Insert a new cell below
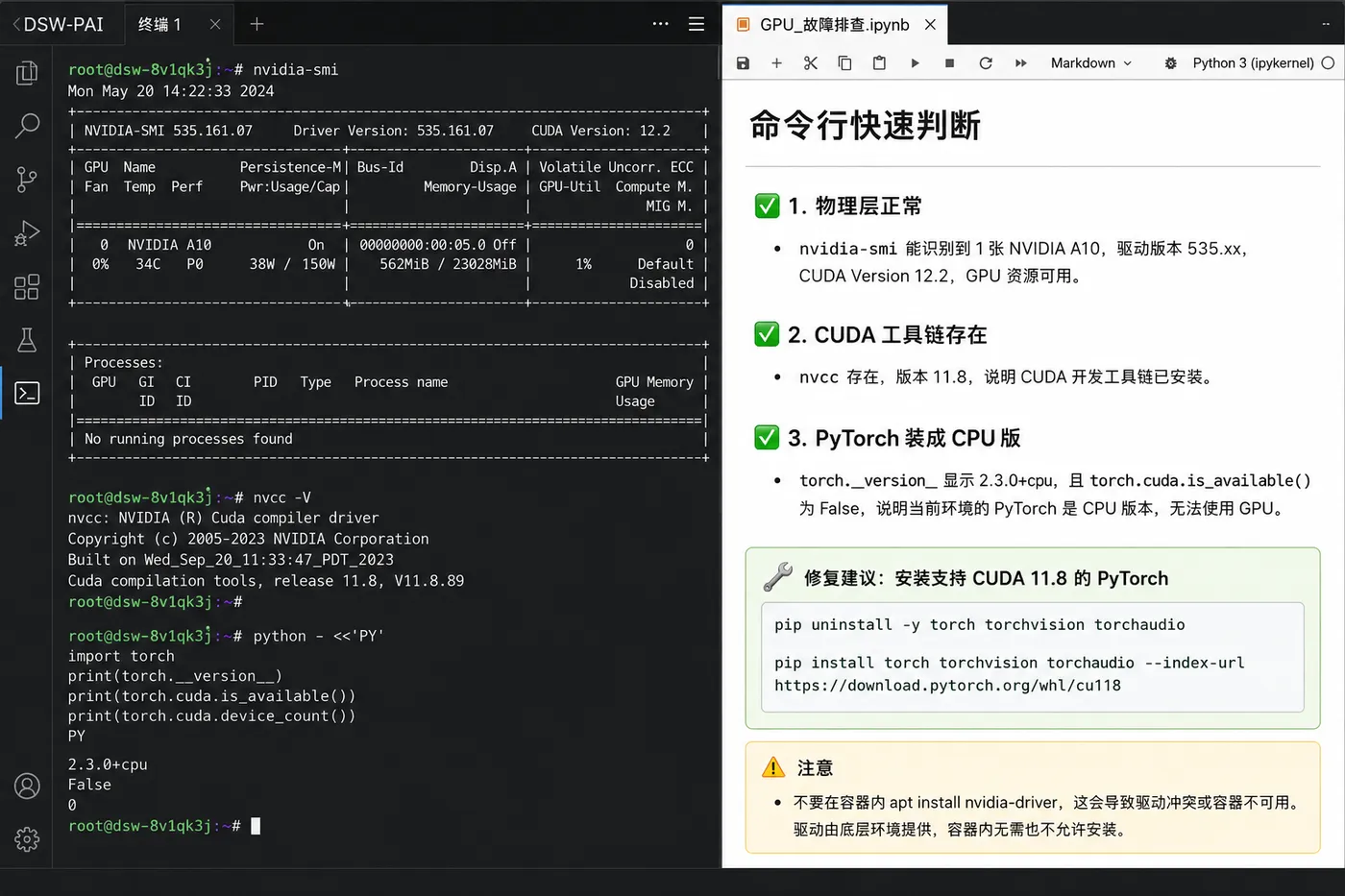Viewport: 1345px width, 896px height. (776, 63)
